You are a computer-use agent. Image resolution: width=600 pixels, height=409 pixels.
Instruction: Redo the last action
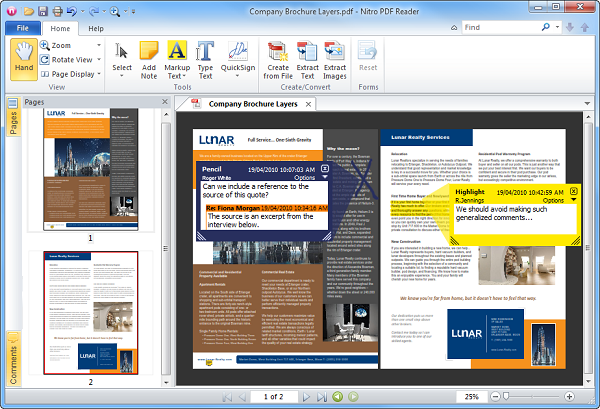click(94, 11)
